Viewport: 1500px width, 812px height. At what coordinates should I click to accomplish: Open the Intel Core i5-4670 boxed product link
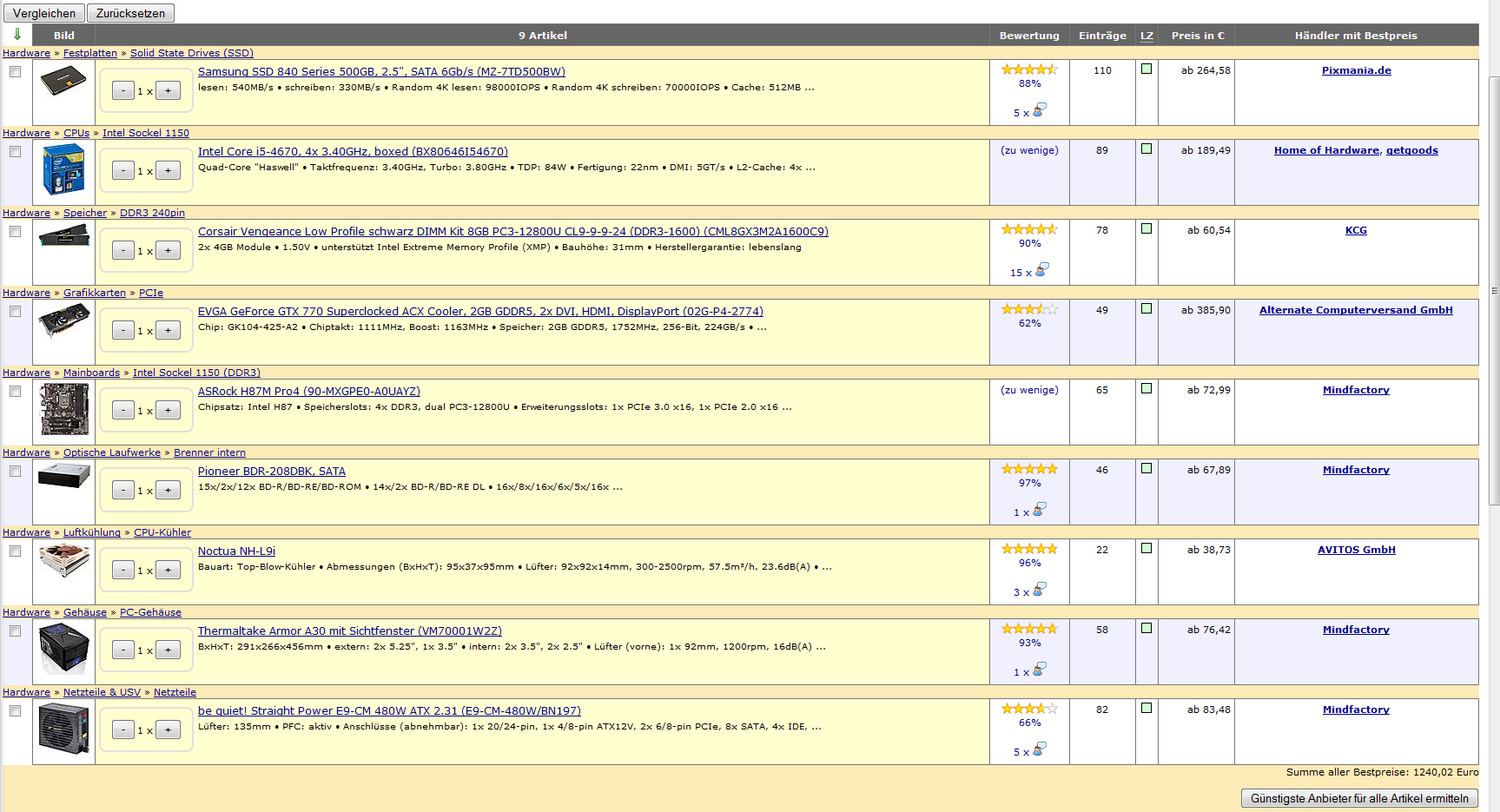(x=353, y=152)
